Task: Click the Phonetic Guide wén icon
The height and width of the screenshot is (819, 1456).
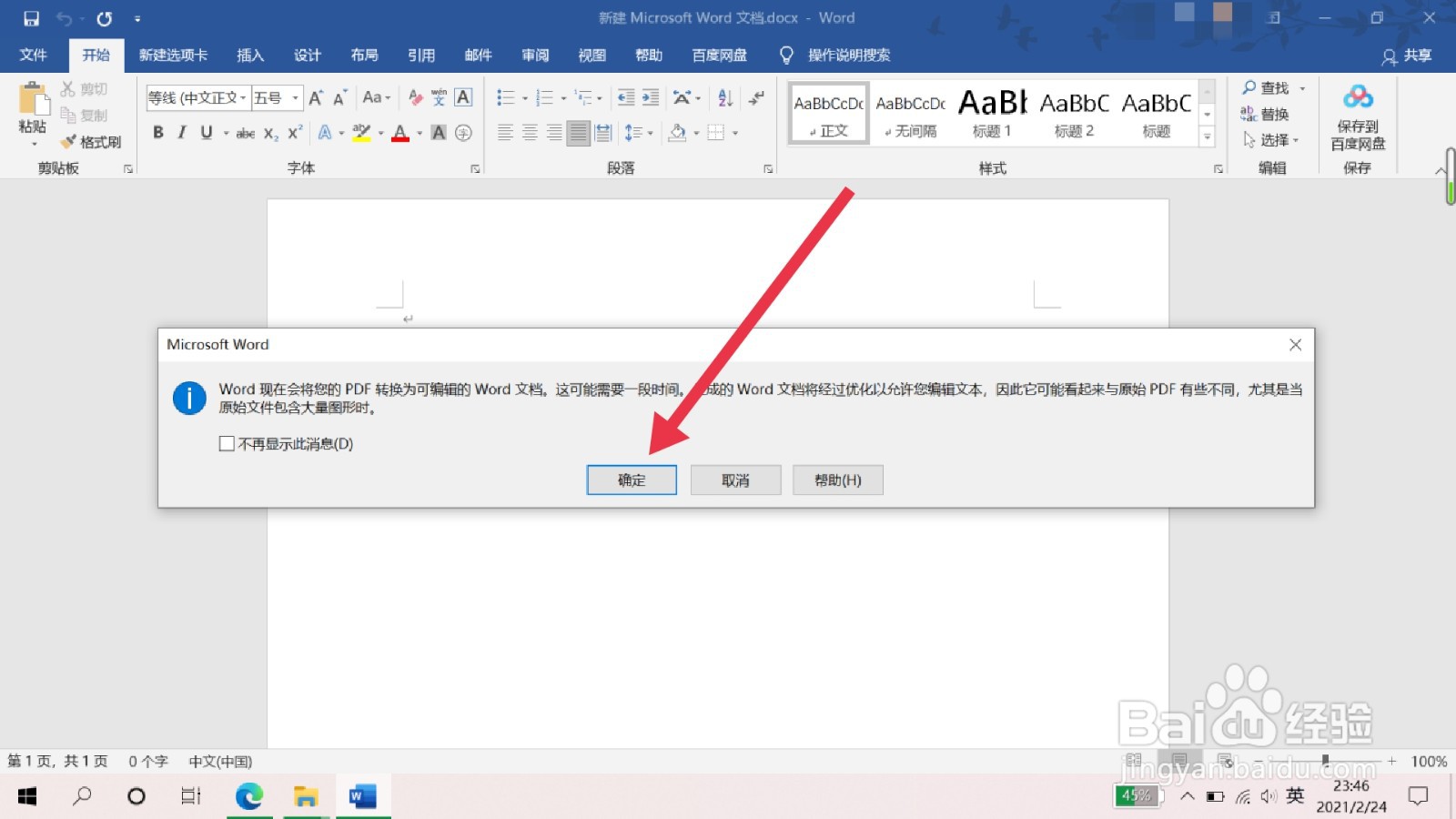Action: [440, 97]
